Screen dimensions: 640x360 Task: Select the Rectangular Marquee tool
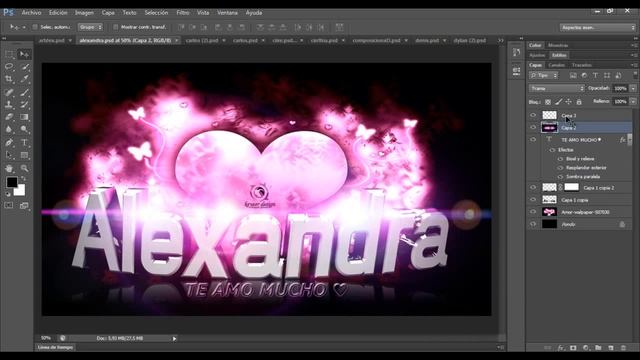coord(9,54)
